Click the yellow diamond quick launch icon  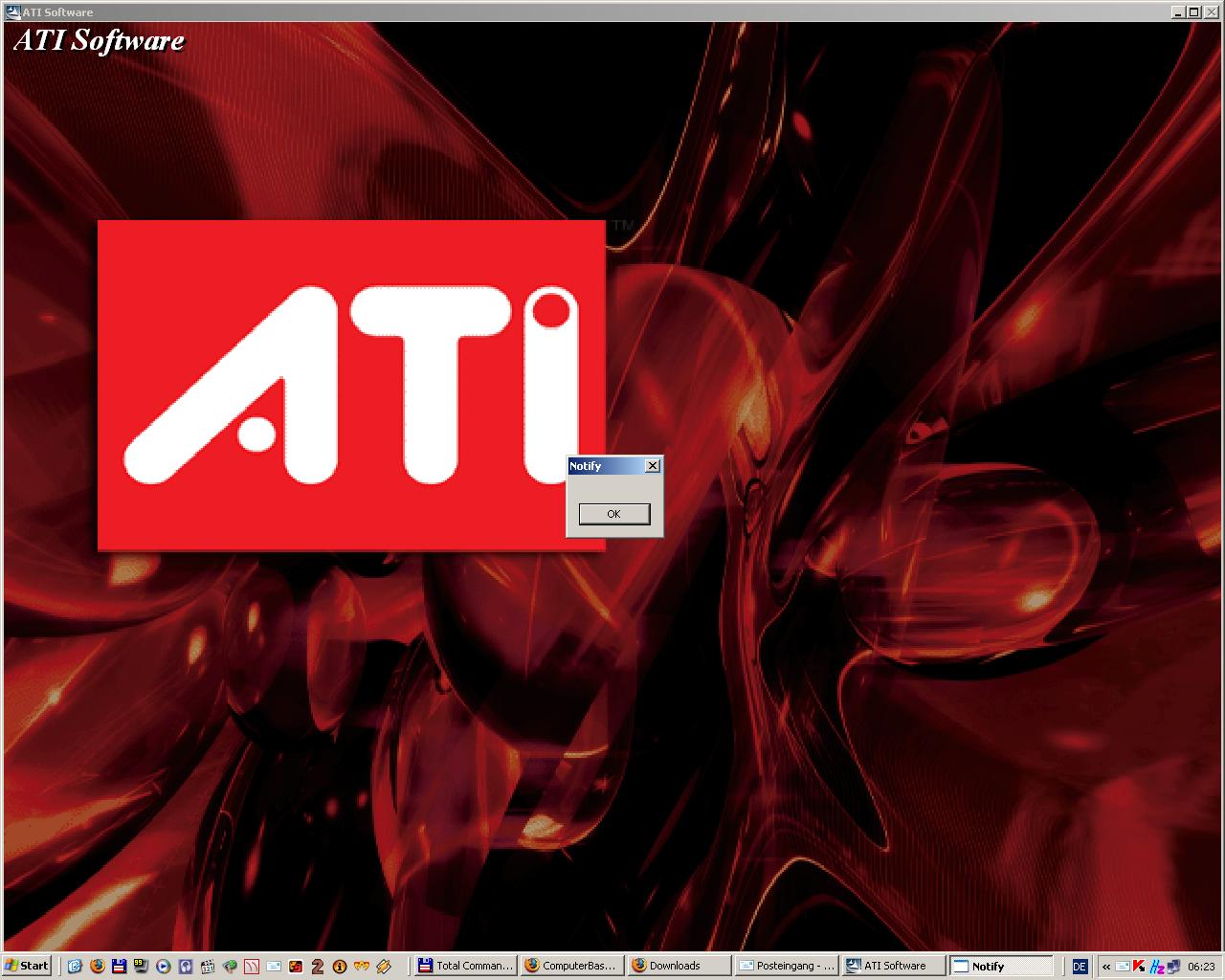(384, 967)
